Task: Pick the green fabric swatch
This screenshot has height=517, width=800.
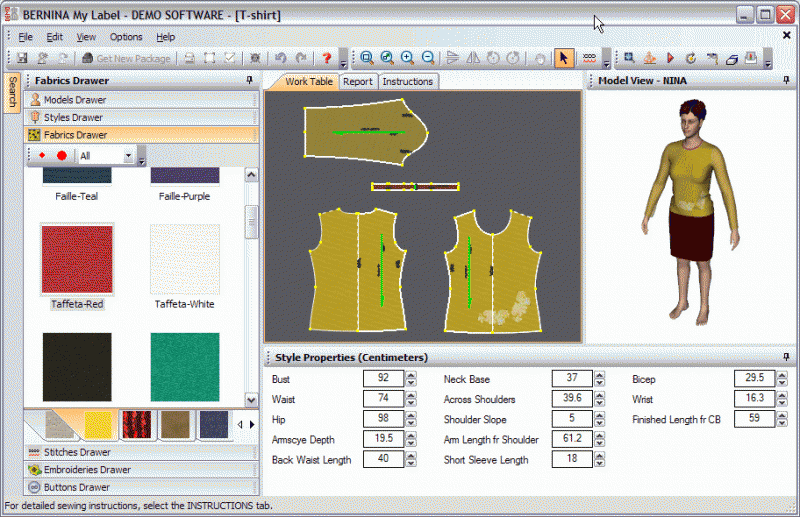Action: coord(185,366)
